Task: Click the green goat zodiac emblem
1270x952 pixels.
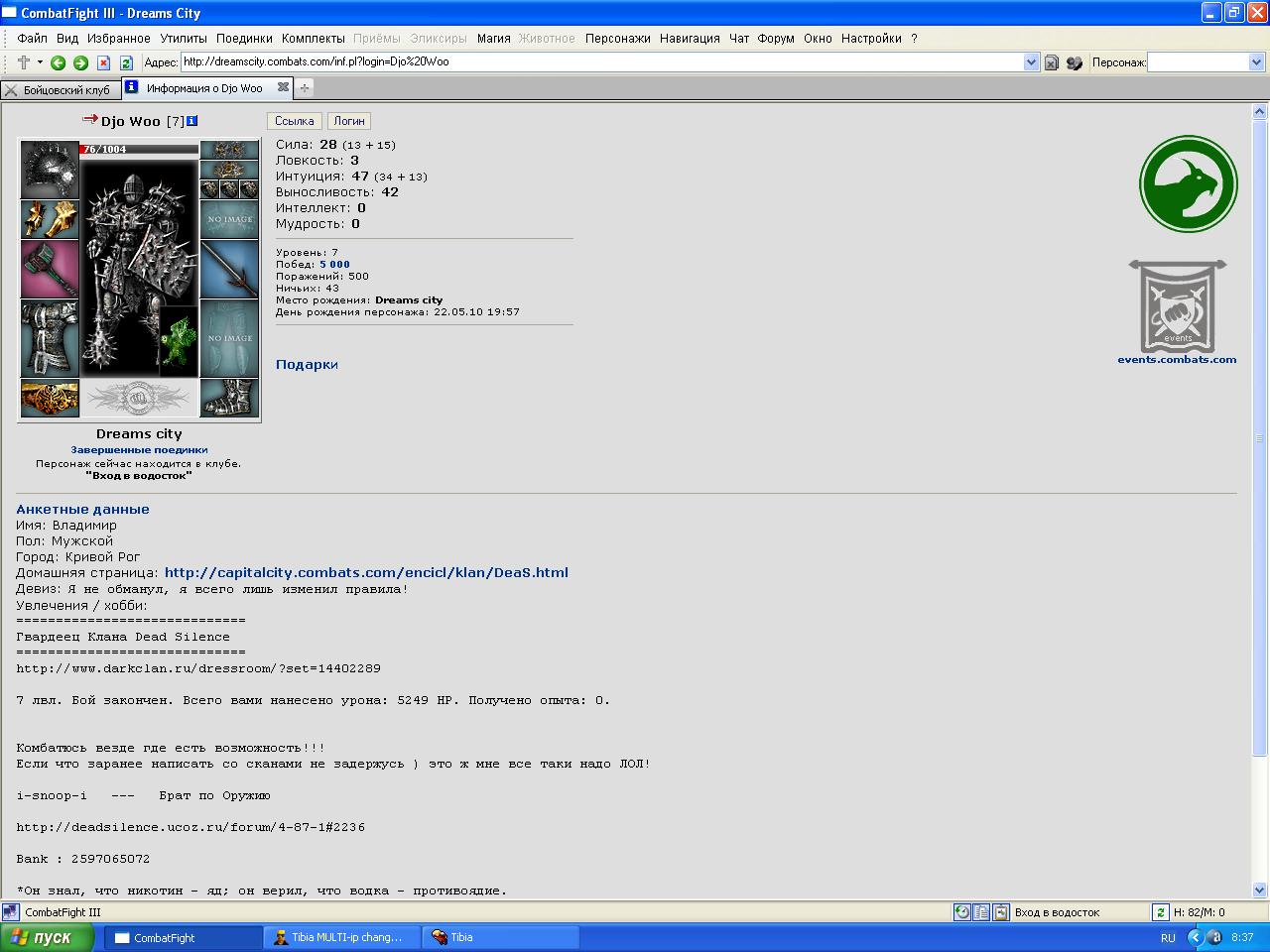Action: click(1188, 183)
